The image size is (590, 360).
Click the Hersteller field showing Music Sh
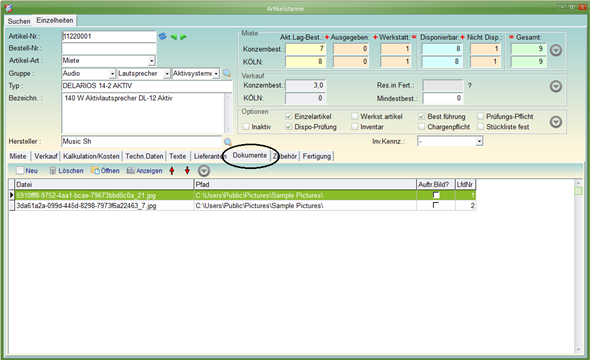coord(141,141)
